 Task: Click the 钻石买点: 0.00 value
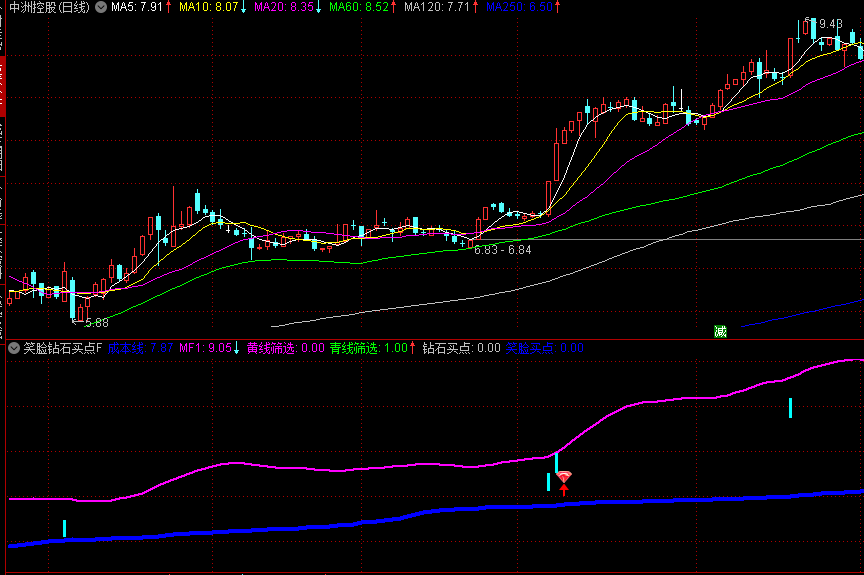point(461,348)
